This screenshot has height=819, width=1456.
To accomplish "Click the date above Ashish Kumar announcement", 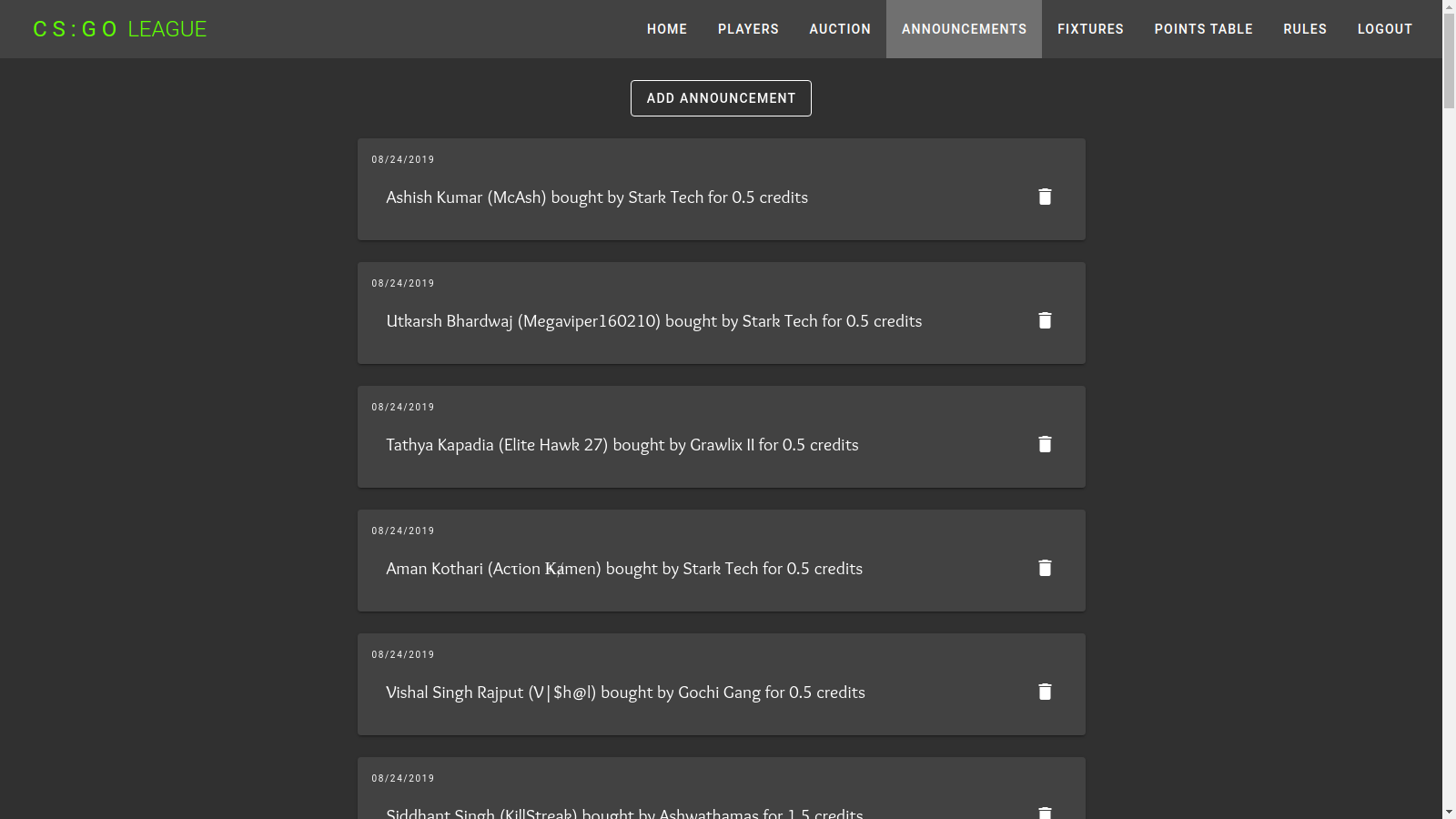I will (403, 159).
